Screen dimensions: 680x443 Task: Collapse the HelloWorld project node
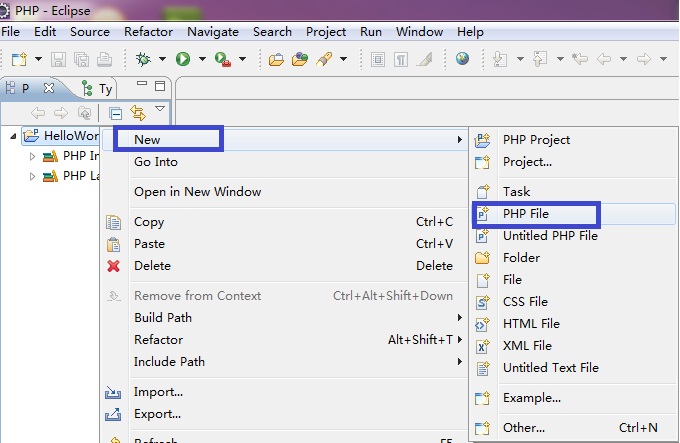(x=13, y=136)
